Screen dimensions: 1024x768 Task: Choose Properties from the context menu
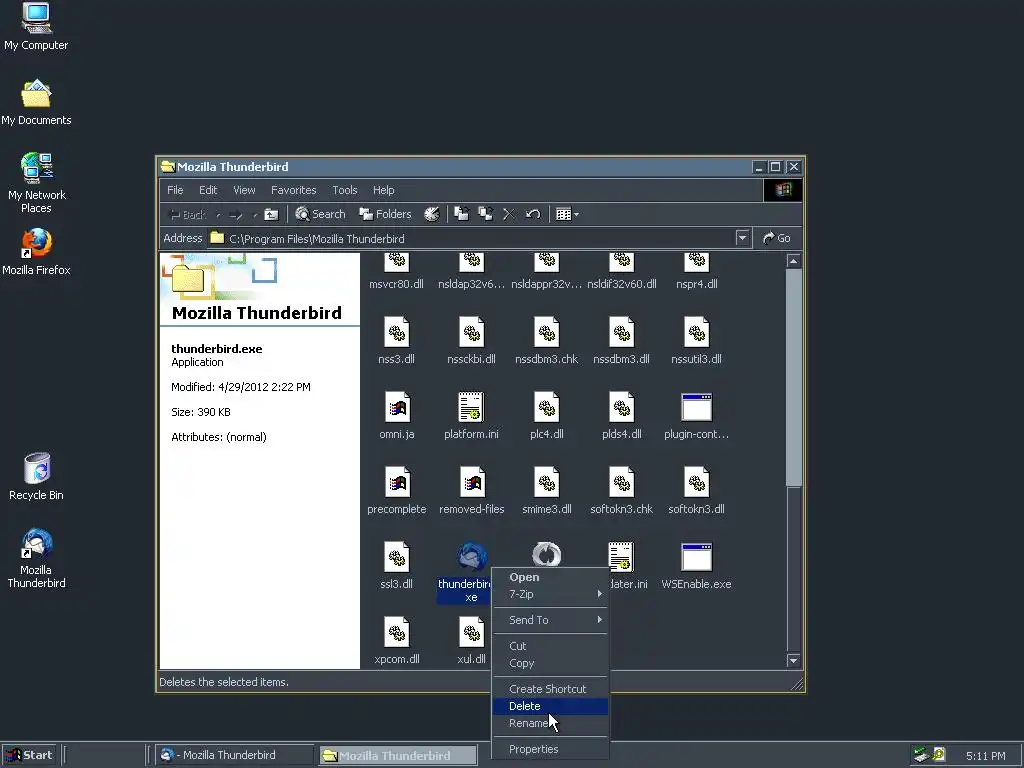tap(550, 749)
